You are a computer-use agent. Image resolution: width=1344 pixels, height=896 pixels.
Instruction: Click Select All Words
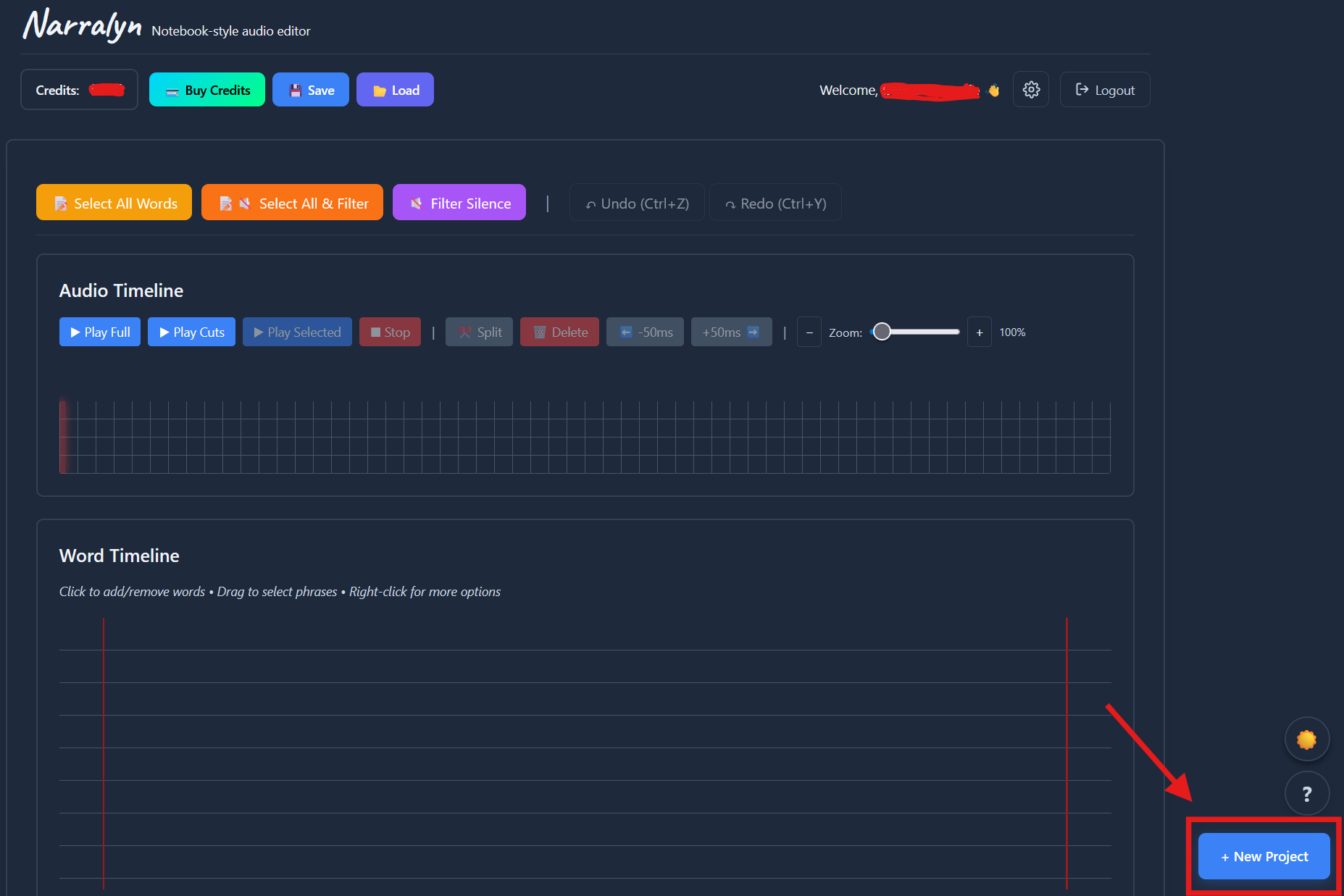point(114,203)
